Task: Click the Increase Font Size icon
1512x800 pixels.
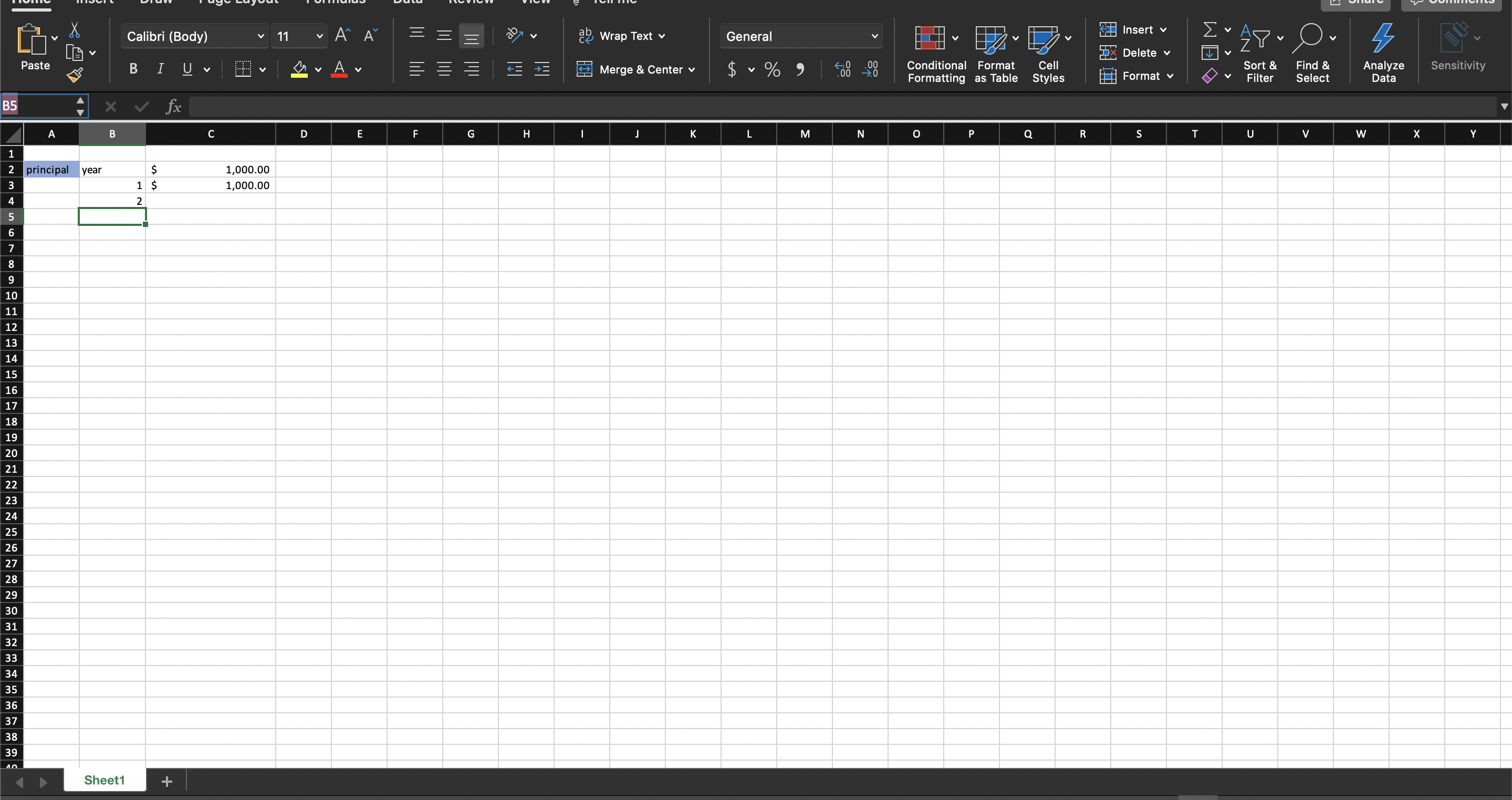Action: point(342,36)
